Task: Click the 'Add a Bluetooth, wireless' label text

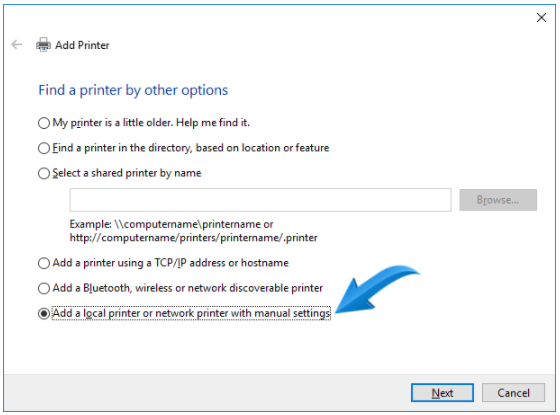Action: (188, 288)
